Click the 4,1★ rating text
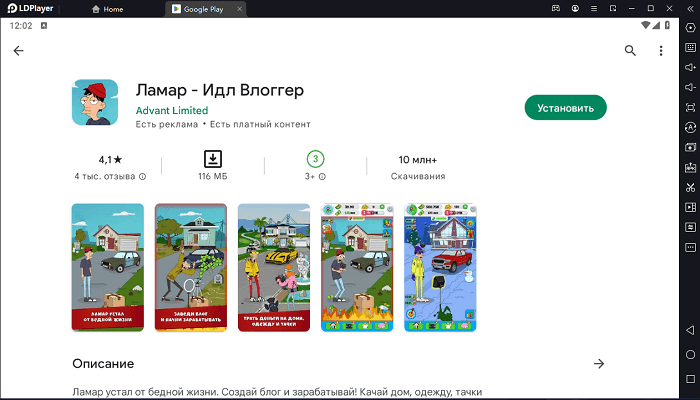 pos(110,159)
